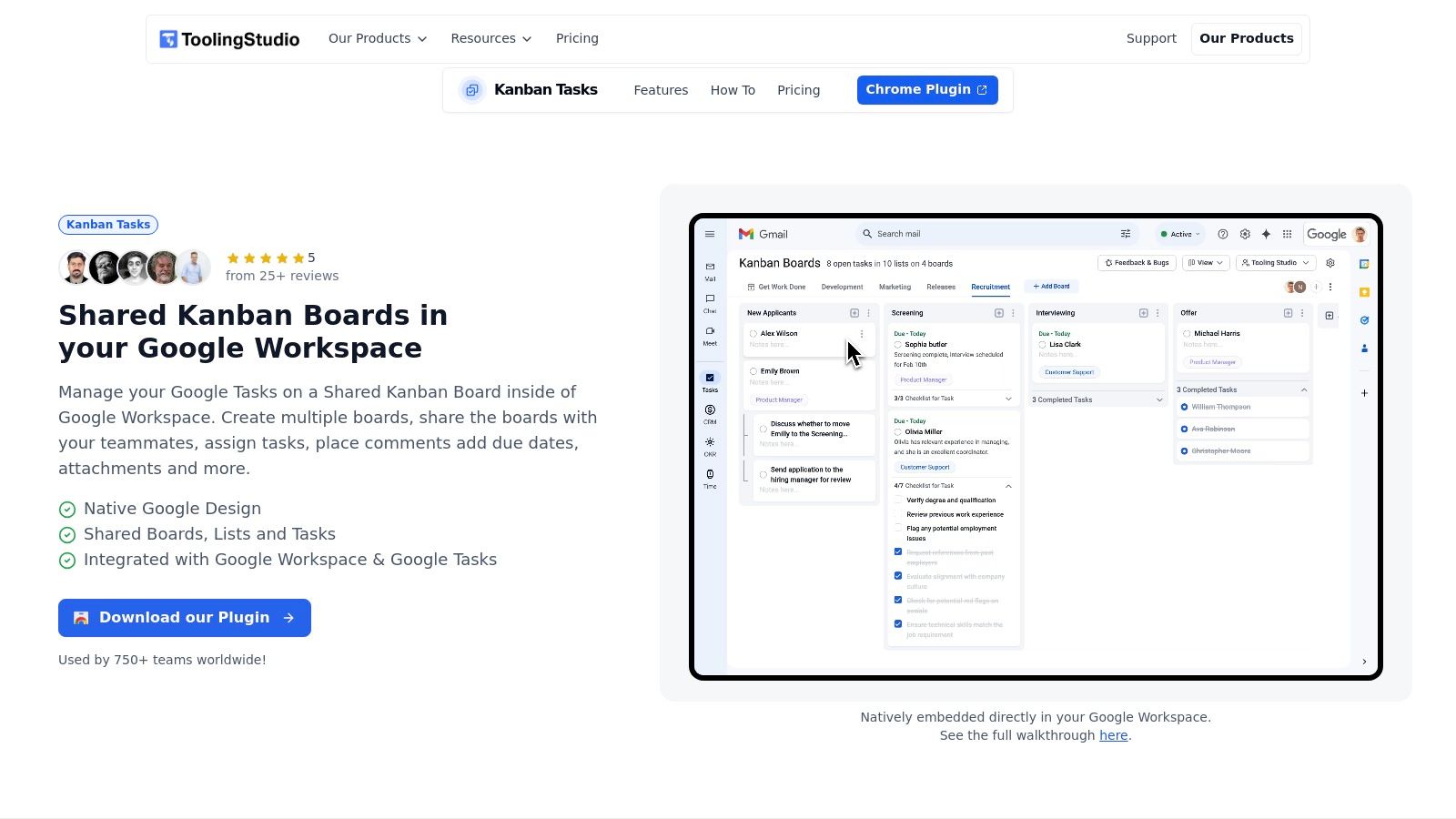Open the View dropdown
This screenshot has height=819, width=1456.
pos(1206,263)
